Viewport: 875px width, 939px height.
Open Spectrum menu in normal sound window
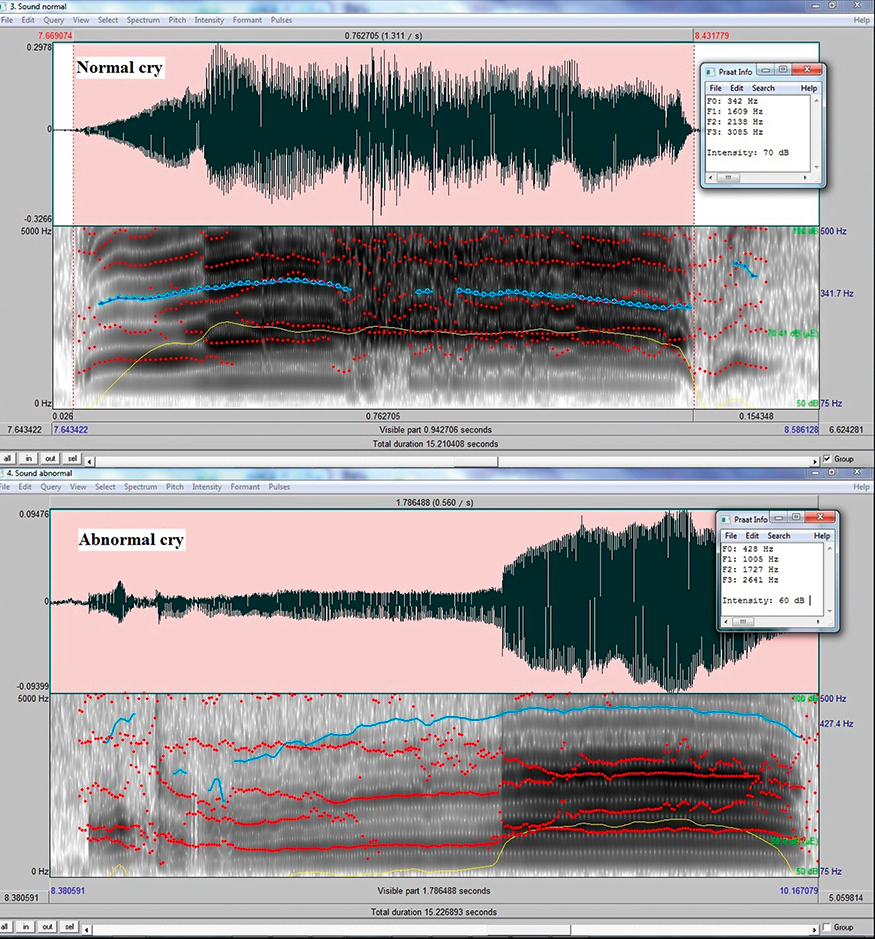[140, 20]
